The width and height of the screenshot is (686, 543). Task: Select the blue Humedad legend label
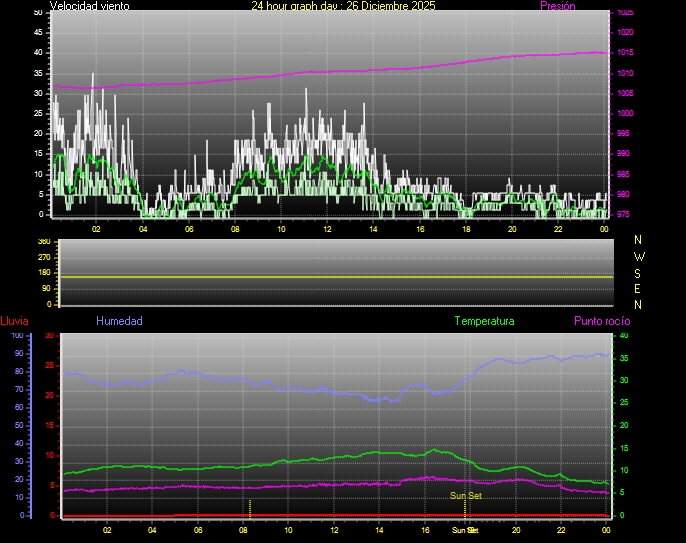[119, 321]
